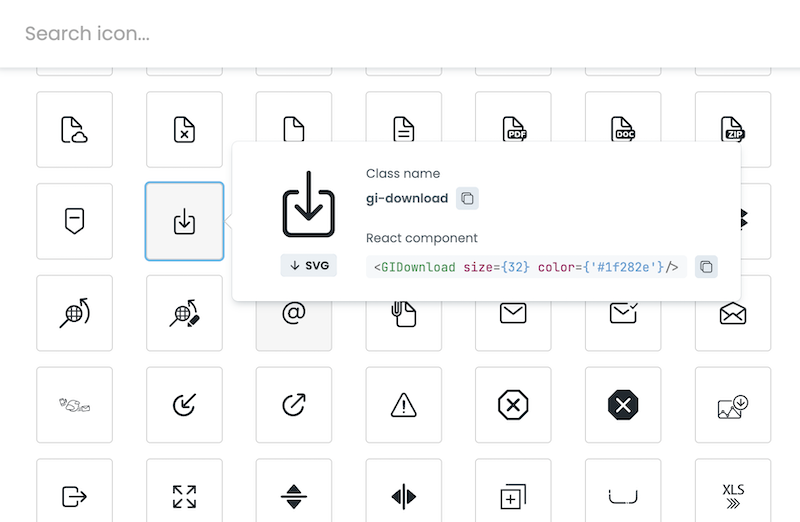This screenshot has height=522, width=800.
Task: Select the blank file icon
Action: point(294,117)
